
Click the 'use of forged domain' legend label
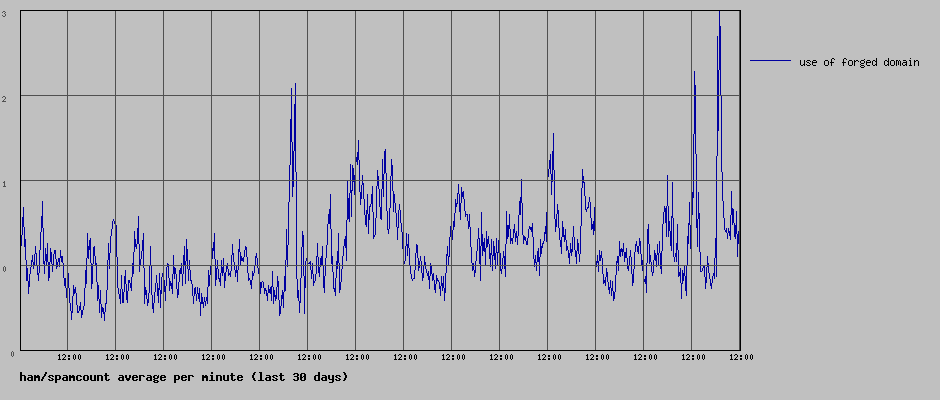[x=858, y=62]
